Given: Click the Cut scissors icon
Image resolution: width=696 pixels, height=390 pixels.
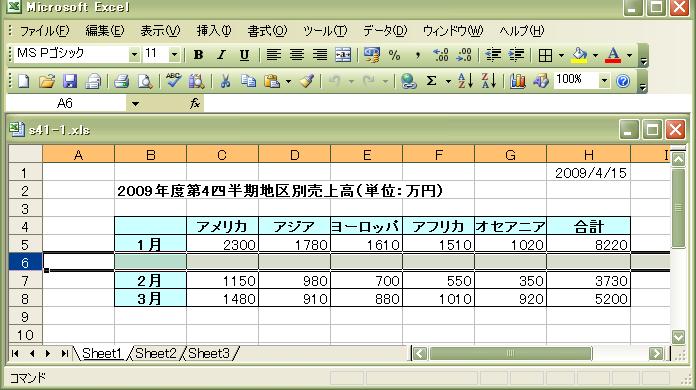Looking at the screenshot, I should [x=225, y=81].
